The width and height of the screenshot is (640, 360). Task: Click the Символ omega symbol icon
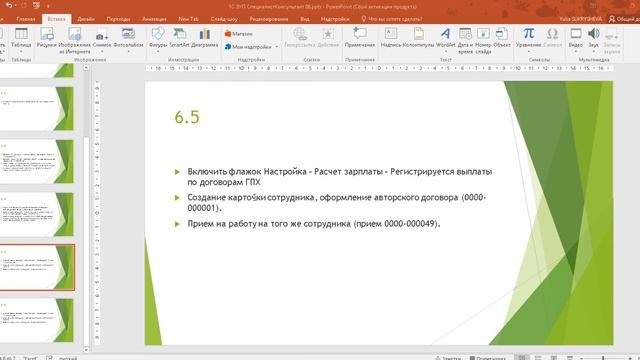553,33
